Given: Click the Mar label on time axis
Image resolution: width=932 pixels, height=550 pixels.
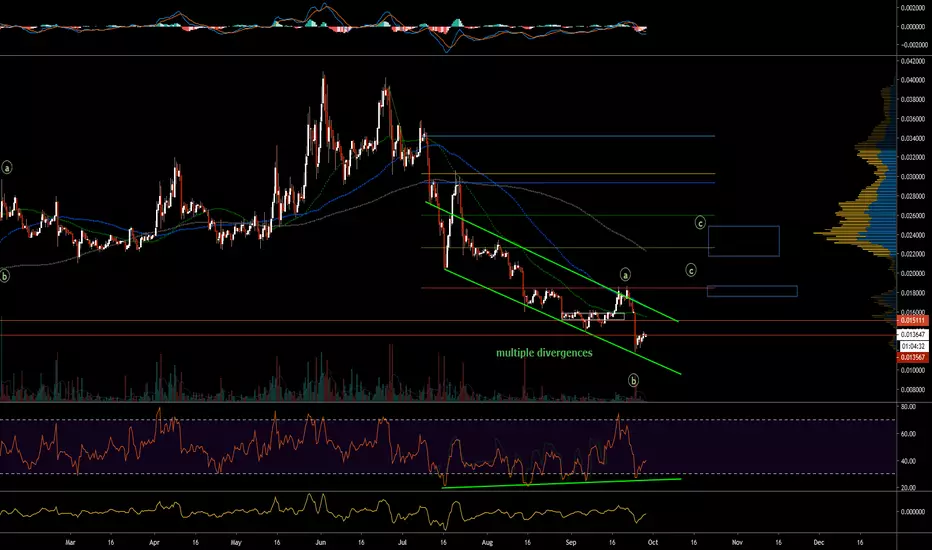Looking at the screenshot, I should [x=70, y=542].
